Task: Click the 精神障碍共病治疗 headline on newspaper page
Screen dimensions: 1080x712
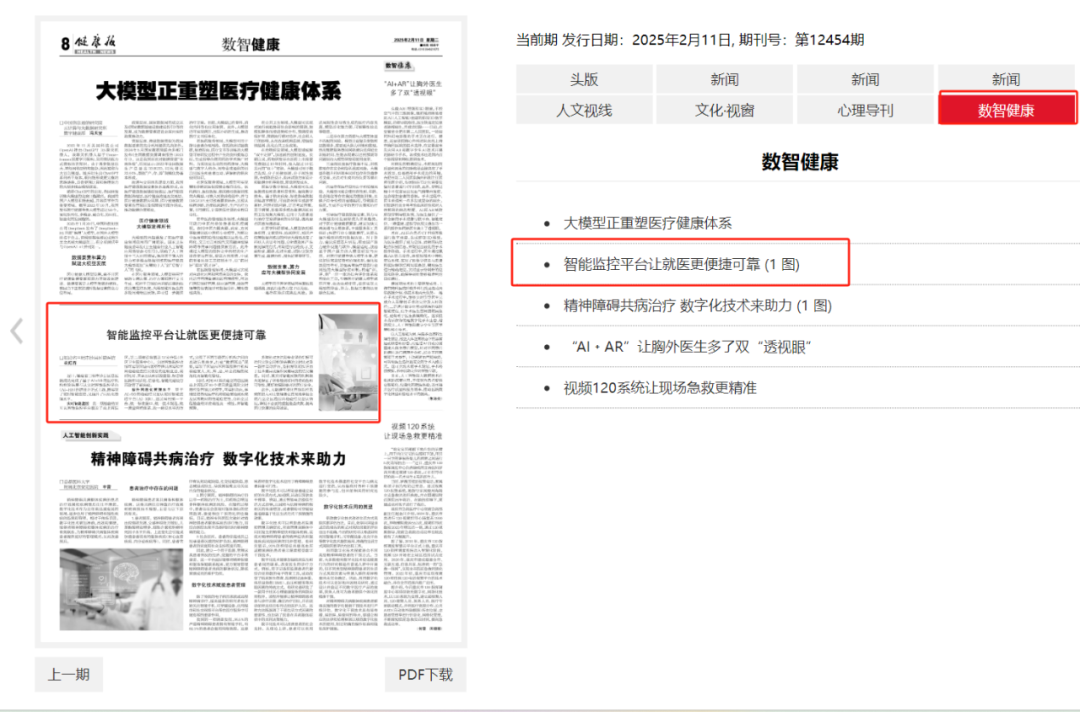Action: coord(218,458)
